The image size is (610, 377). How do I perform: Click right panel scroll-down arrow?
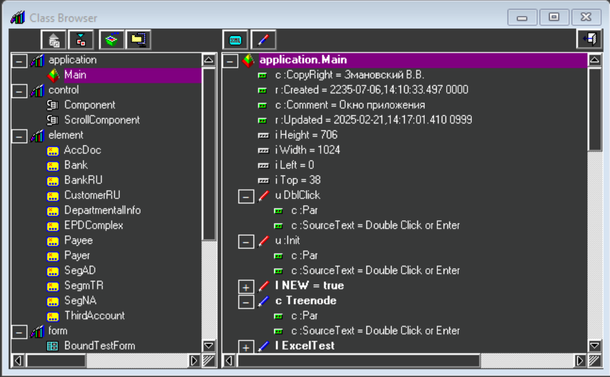click(x=594, y=346)
